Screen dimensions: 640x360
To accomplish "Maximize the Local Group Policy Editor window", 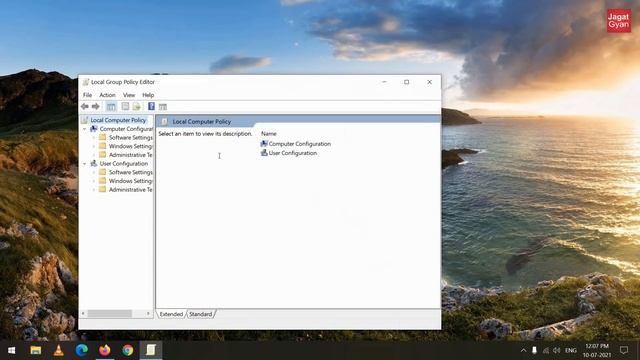I will pyautogui.click(x=407, y=82).
